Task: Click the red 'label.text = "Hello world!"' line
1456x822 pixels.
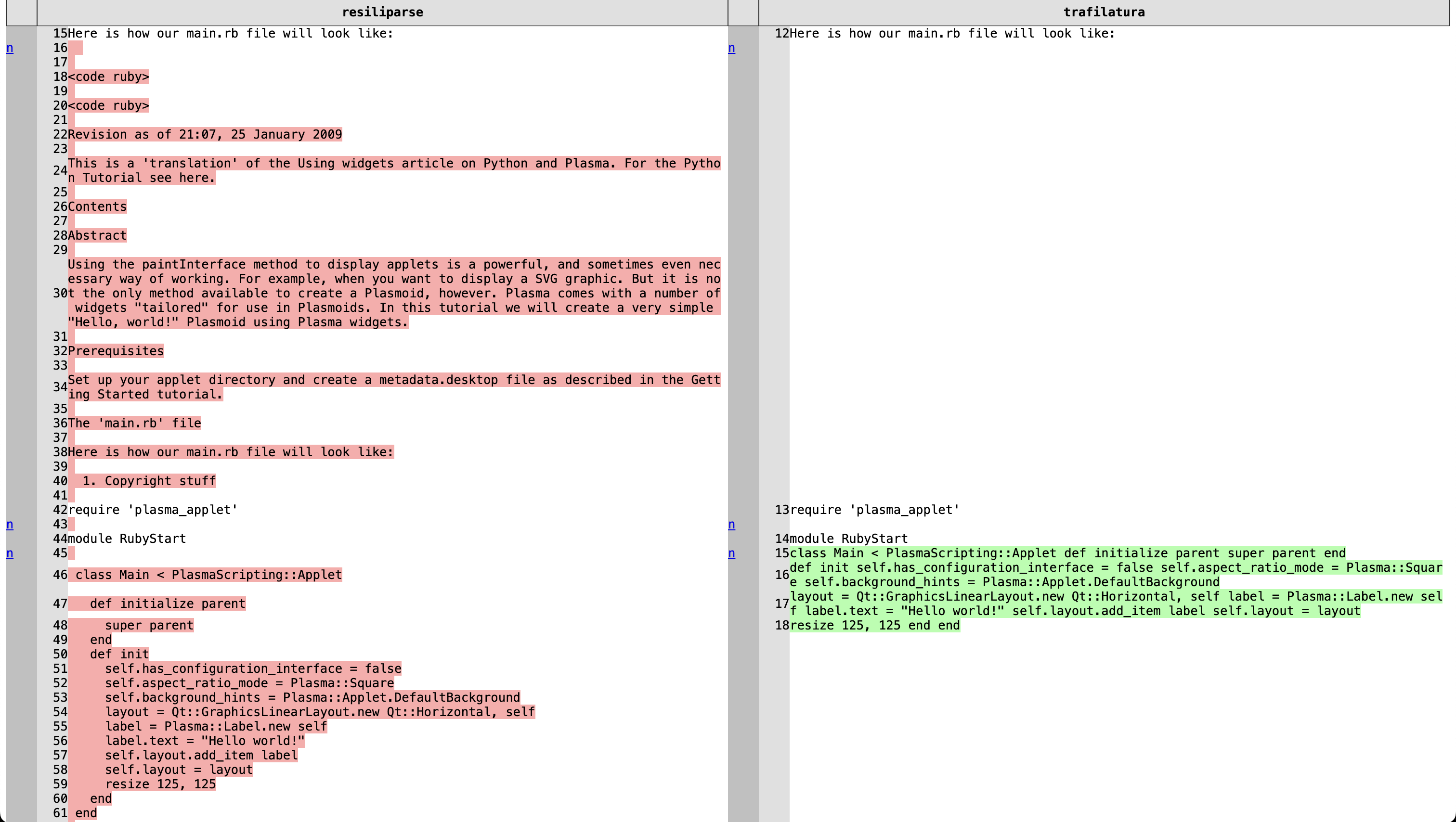Action: (205, 741)
